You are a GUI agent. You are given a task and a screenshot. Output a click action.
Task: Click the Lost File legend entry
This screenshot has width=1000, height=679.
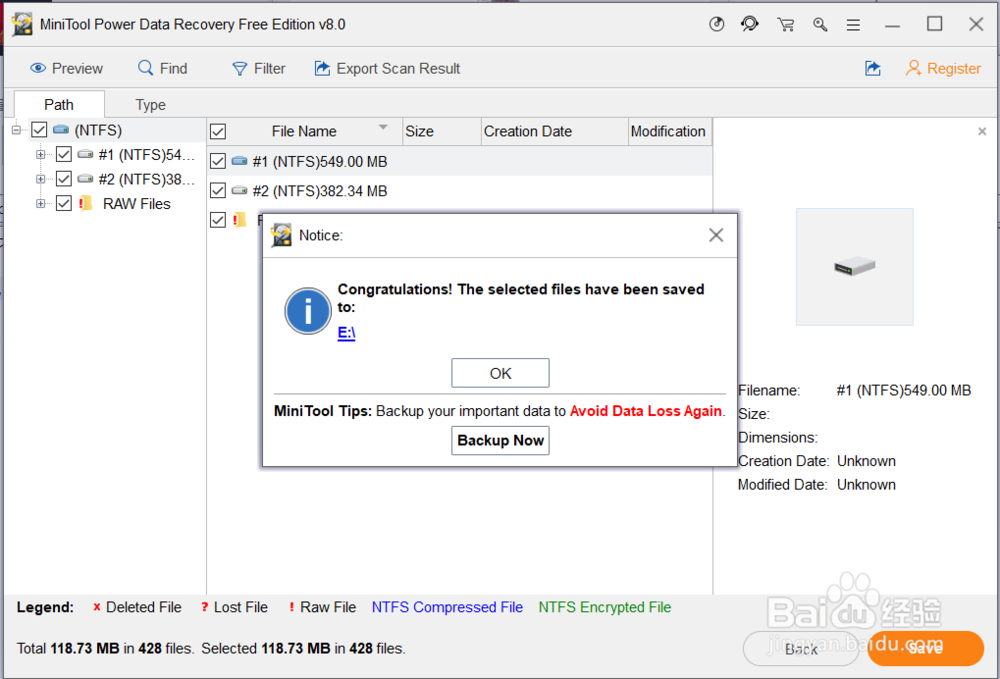click(x=234, y=607)
